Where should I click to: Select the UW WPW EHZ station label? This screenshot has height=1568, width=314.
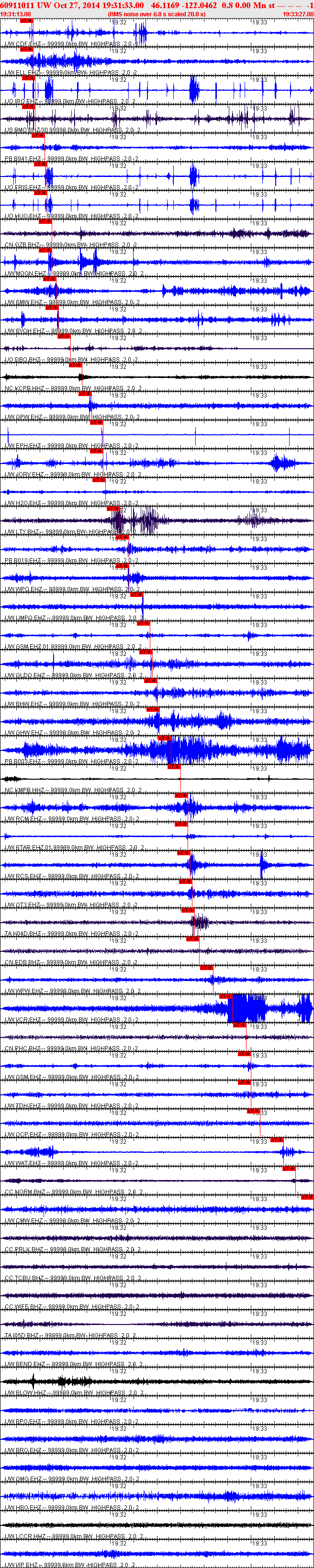click(72, 992)
